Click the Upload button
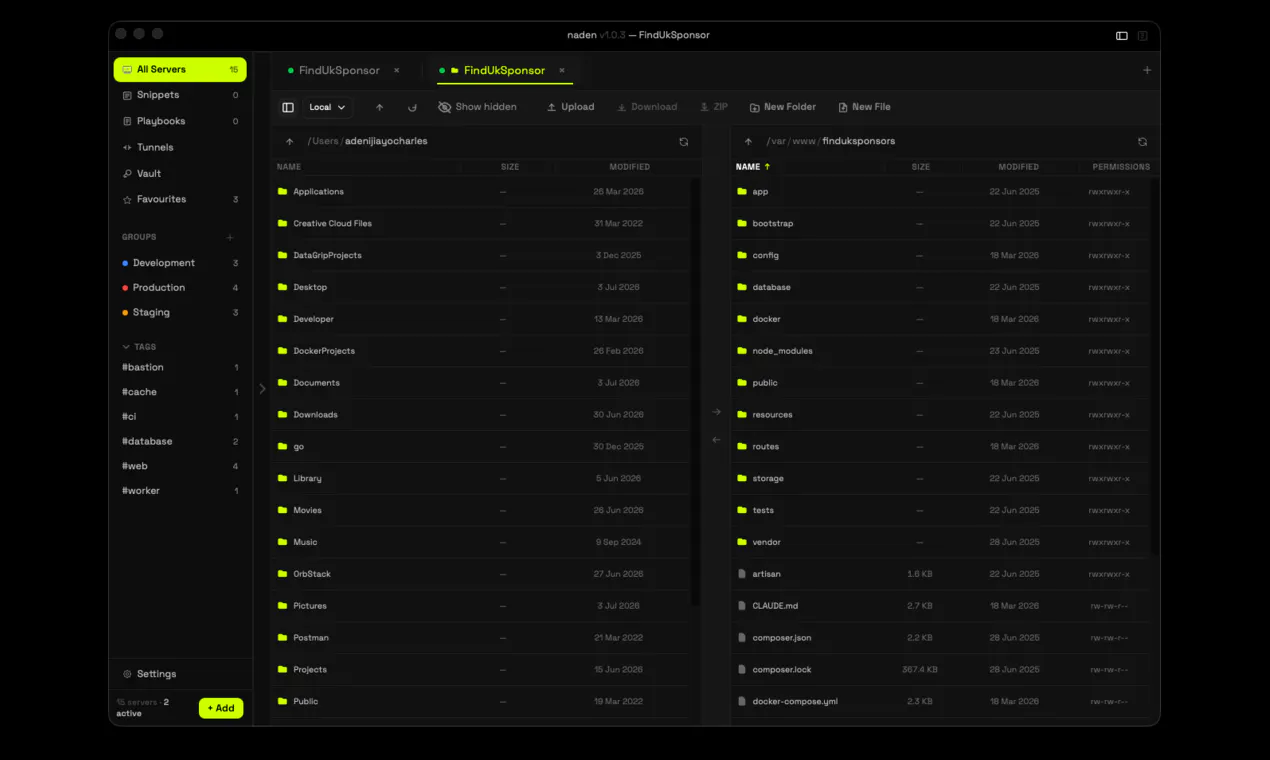 point(570,107)
